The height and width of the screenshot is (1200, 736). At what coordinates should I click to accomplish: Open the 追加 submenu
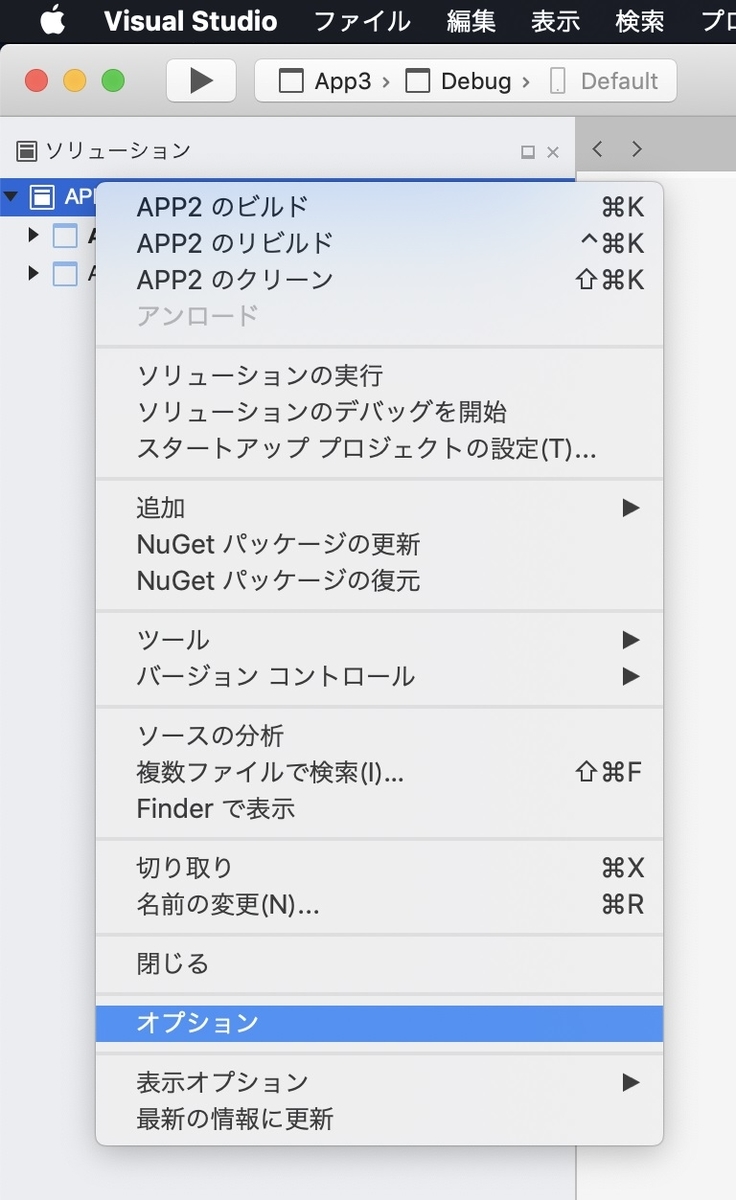pyautogui.click(x=379, y=508)
